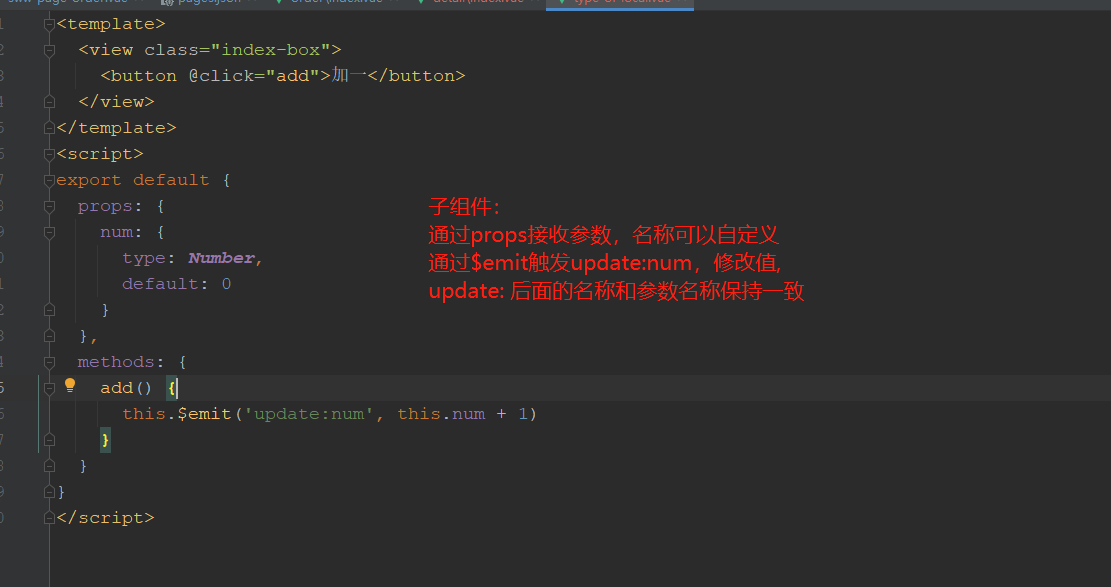The height and width of the screenshot is (587, 1111).
Task: Click the opening <template> tag text
Action: pyautogui.click(x=111, y=24)
